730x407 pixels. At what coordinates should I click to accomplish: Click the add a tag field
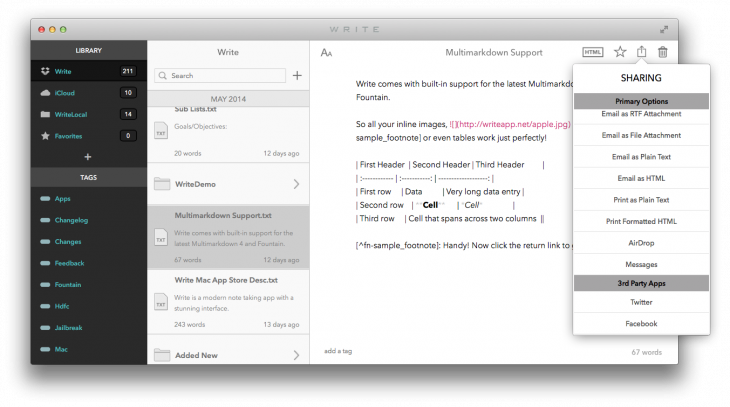coord(338,351)
